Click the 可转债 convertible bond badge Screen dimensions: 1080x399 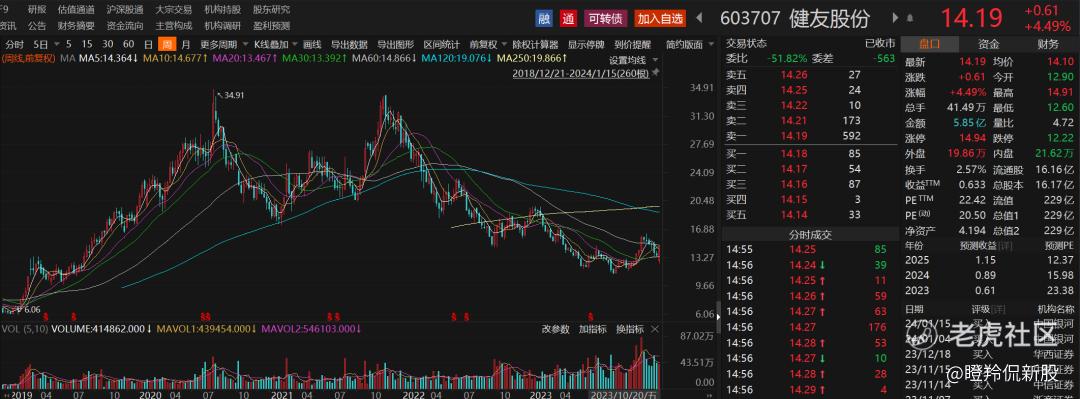tap(605, 19)
